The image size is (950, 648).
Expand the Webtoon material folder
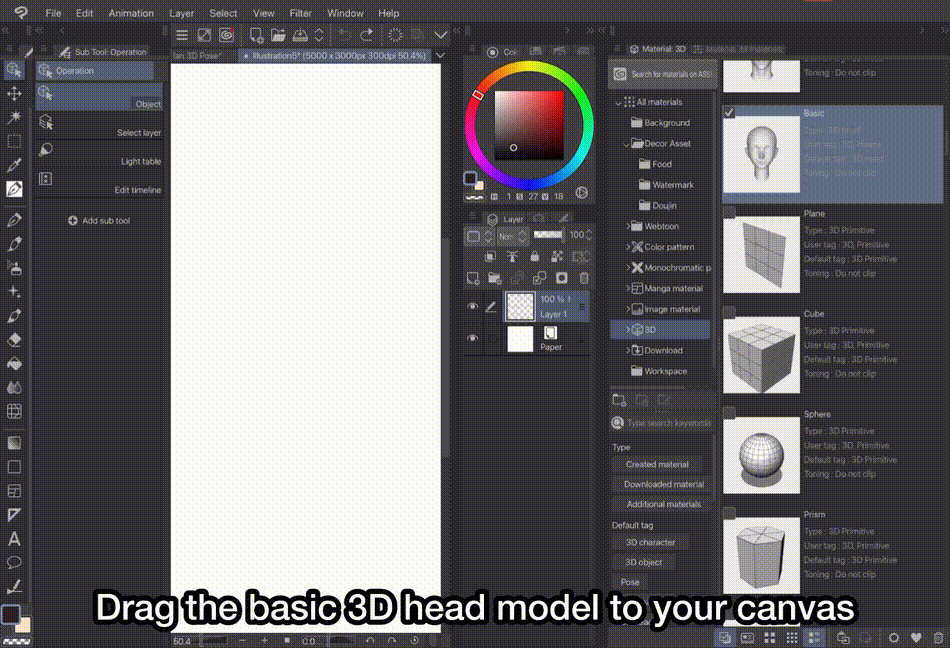[x=628, y=226]
